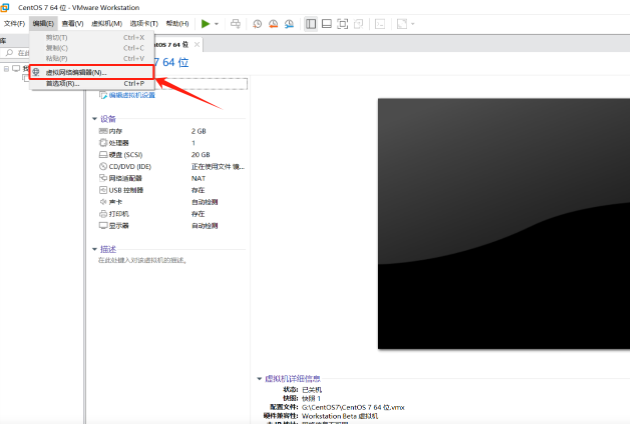Click the 硬盘 (SCSI) device row
The width and height of the screenshot is (630, 433).
click(x=172, y=155)
